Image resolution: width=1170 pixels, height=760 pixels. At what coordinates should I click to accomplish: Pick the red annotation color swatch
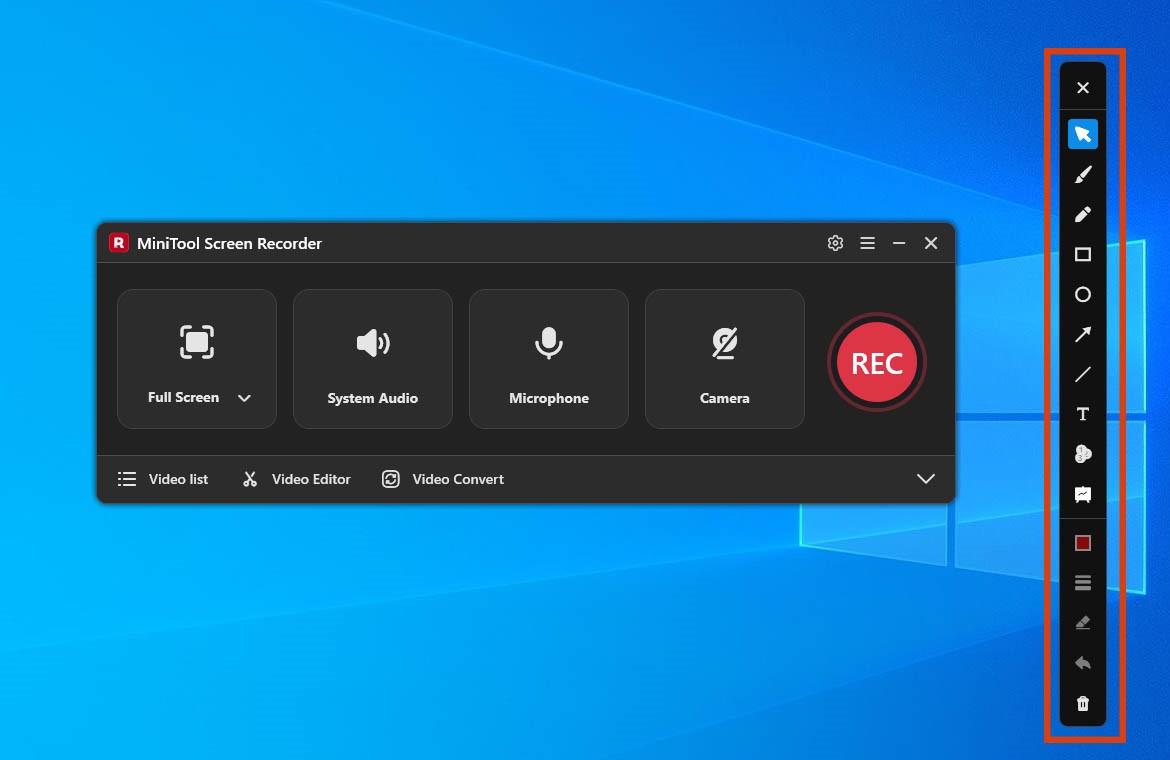click(x=1082, y=541)
